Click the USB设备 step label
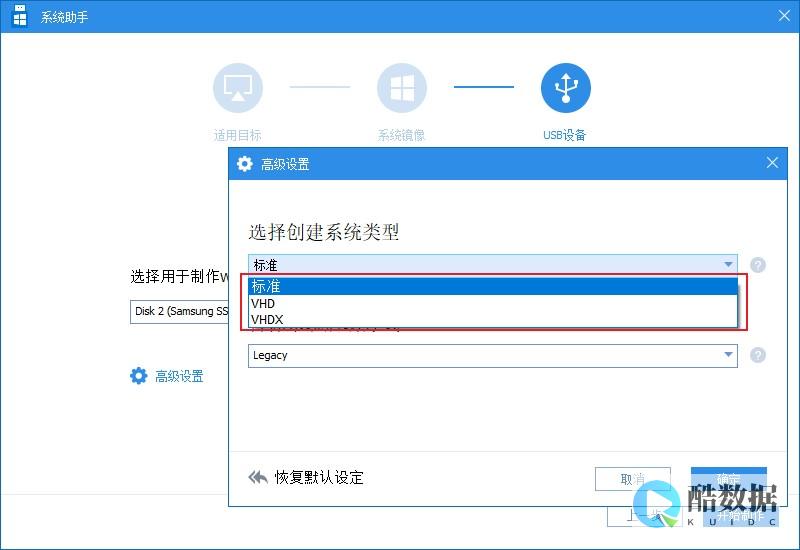The height and width of the screenshot is (550, 800). [565, 135]
